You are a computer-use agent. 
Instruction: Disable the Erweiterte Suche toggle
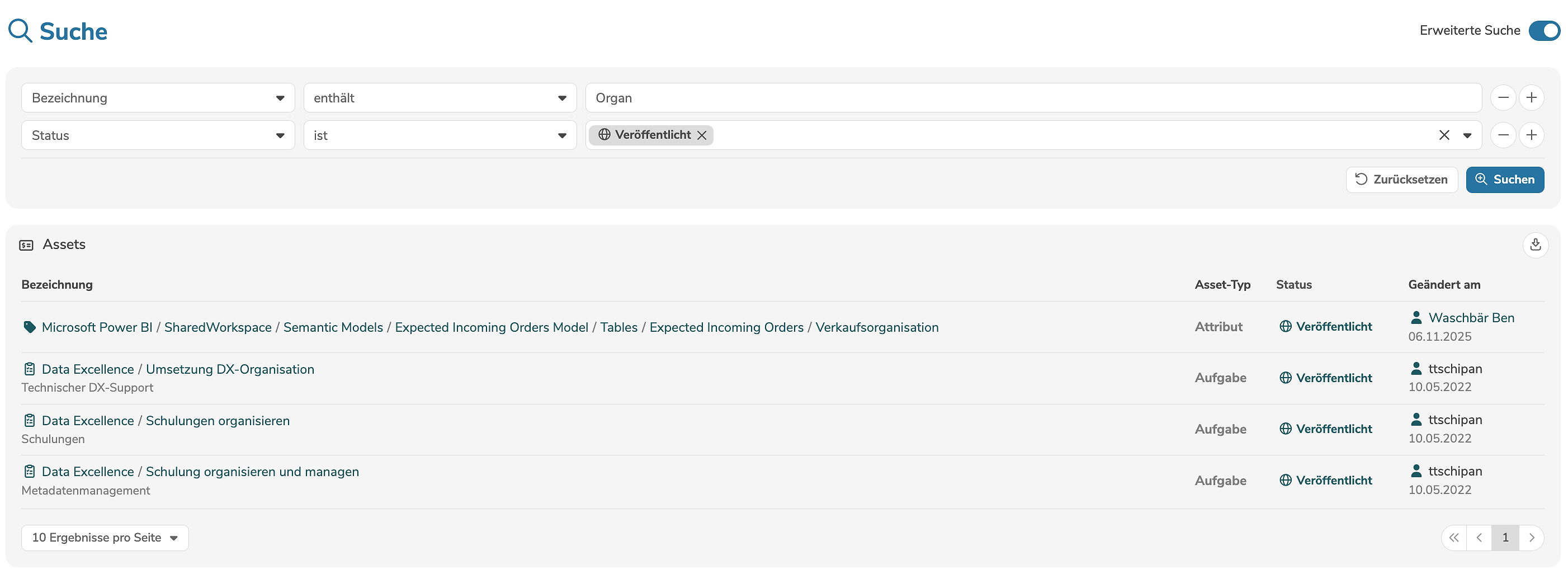pos(1545,30)
